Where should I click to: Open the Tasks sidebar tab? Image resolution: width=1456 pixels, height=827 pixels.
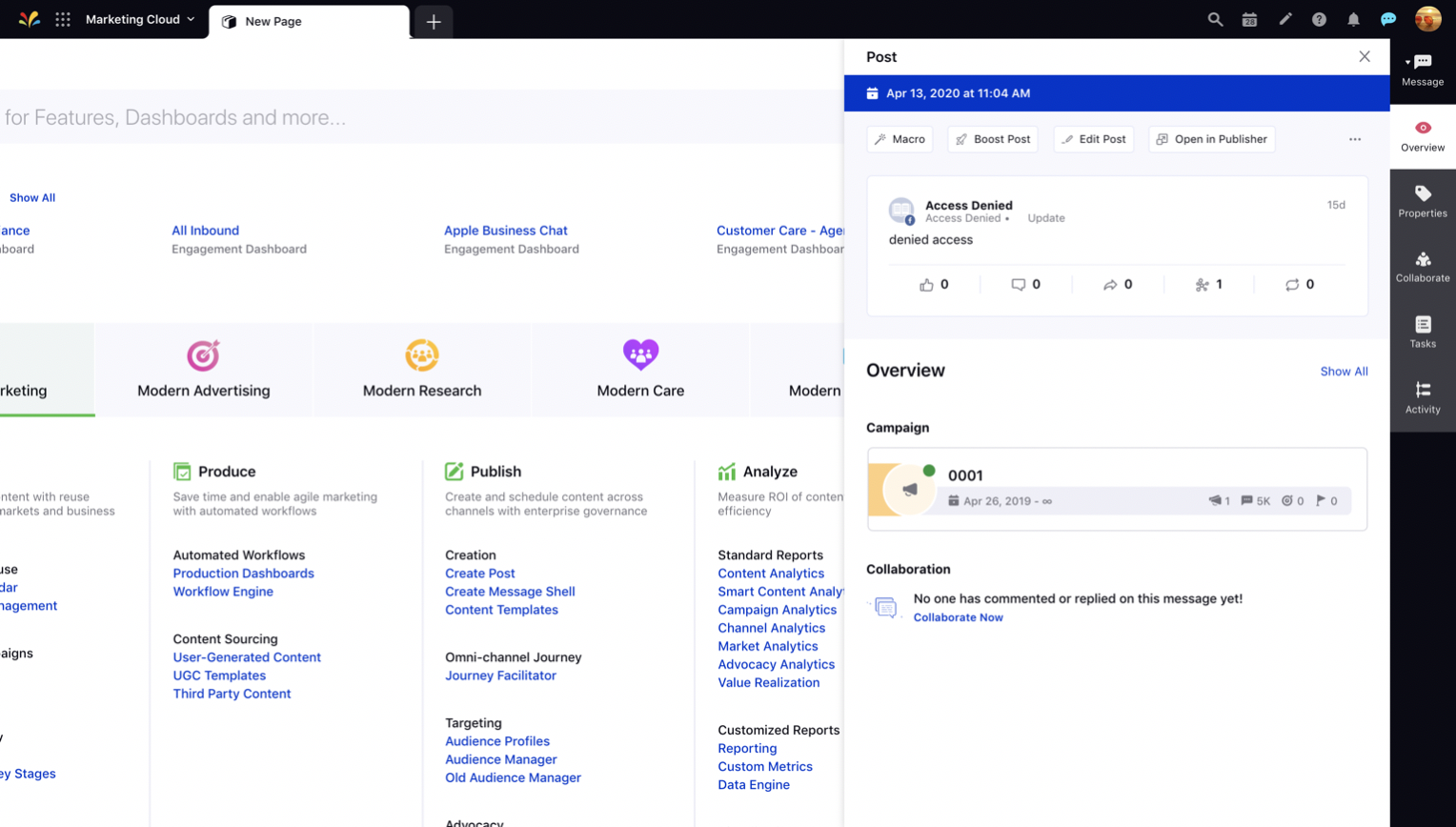[x=1423, y=333]
